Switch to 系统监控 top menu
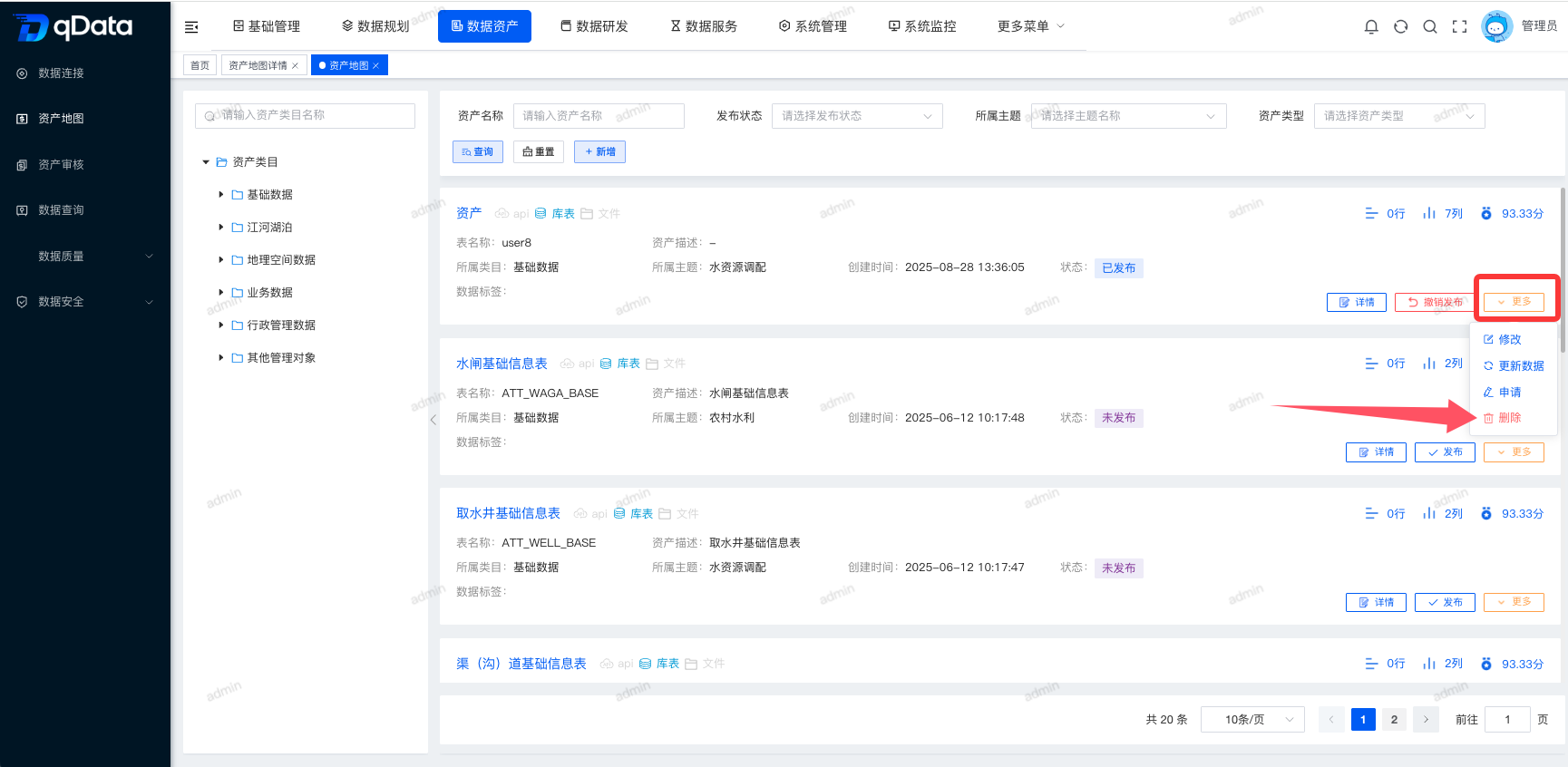Image resolution: width=1568 pixels, height=767 pixels. 922,26
